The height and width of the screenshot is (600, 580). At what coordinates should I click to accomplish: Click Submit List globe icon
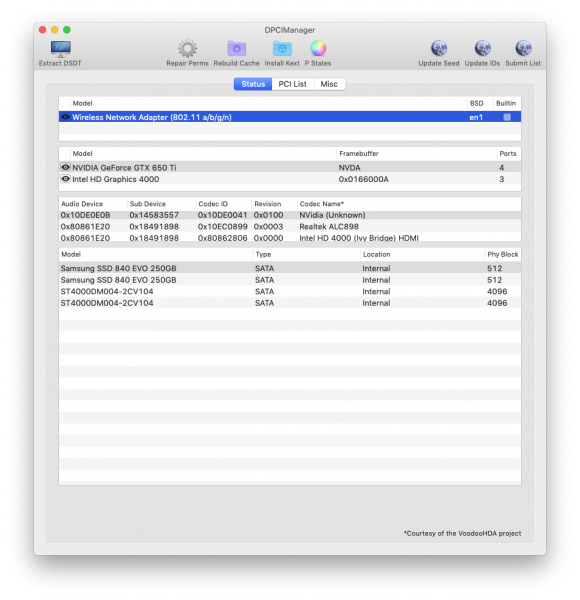pyautogui.click(x=523, y=49)
